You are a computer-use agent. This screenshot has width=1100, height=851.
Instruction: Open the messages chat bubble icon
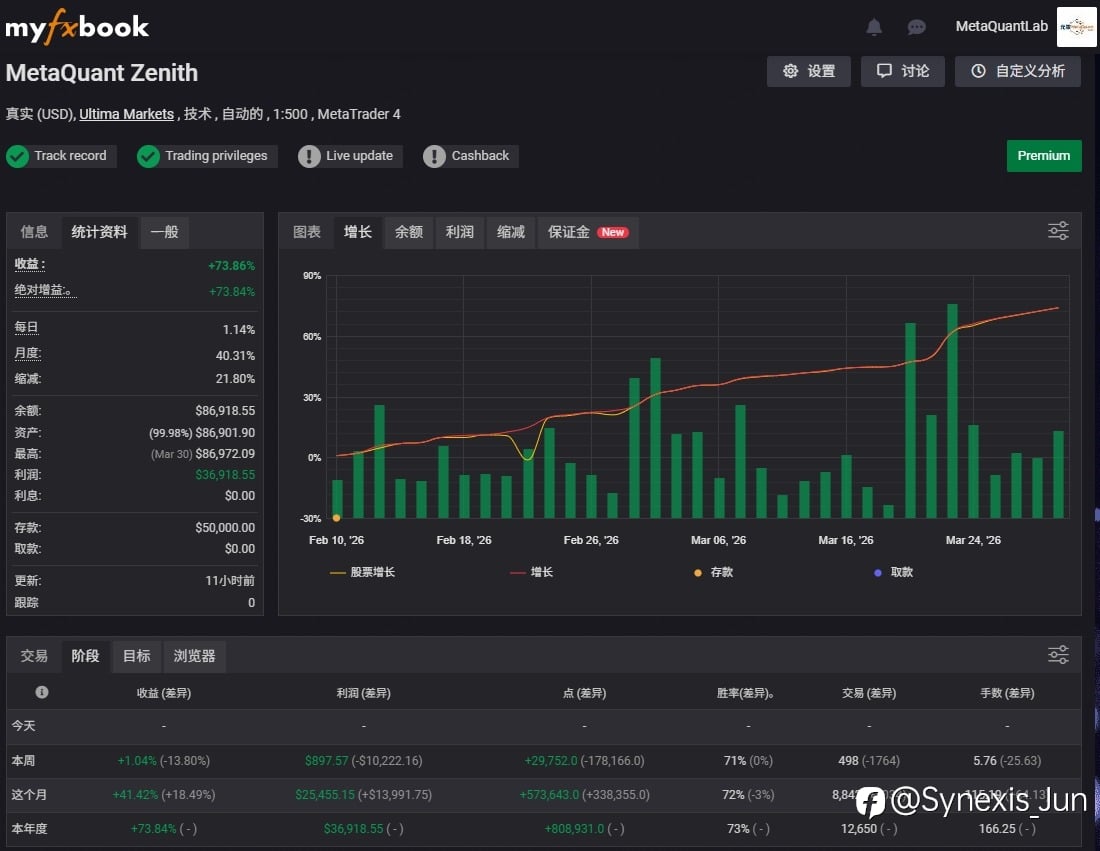916,27
